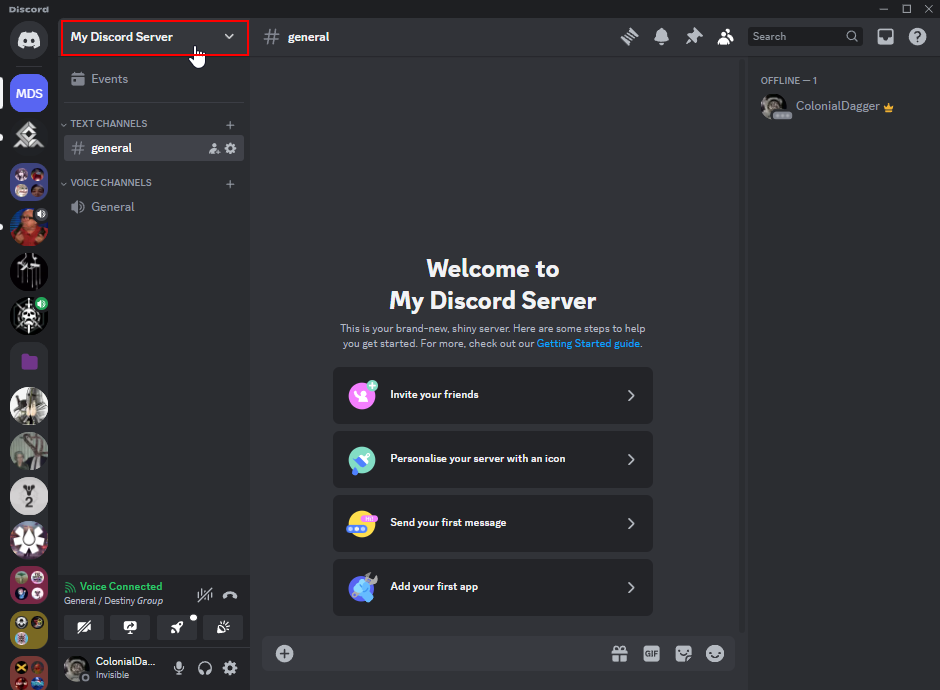The image size is (940, 690).
Task: Disconnect from voice phone icon
Action: coord(230,595)
